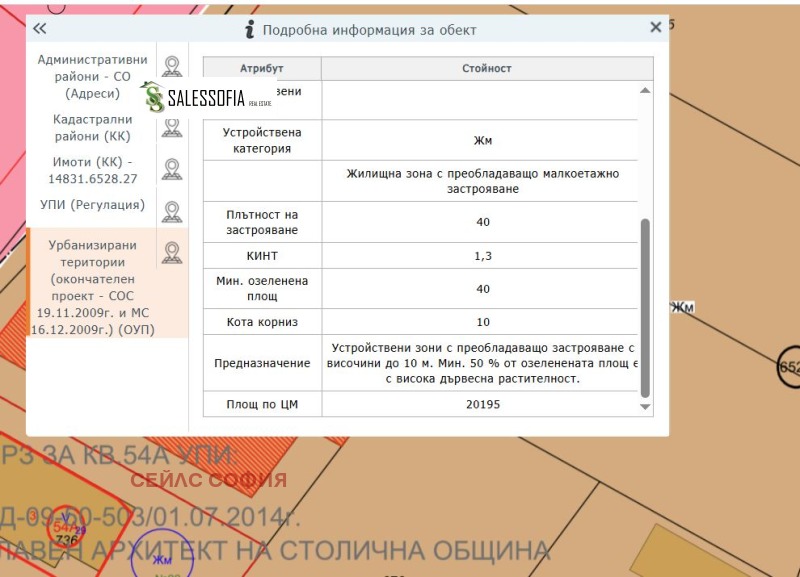The height and width of the screenshot is (577, 800).
Task: Click the Атрибут column header
Action: pos(262,68)
